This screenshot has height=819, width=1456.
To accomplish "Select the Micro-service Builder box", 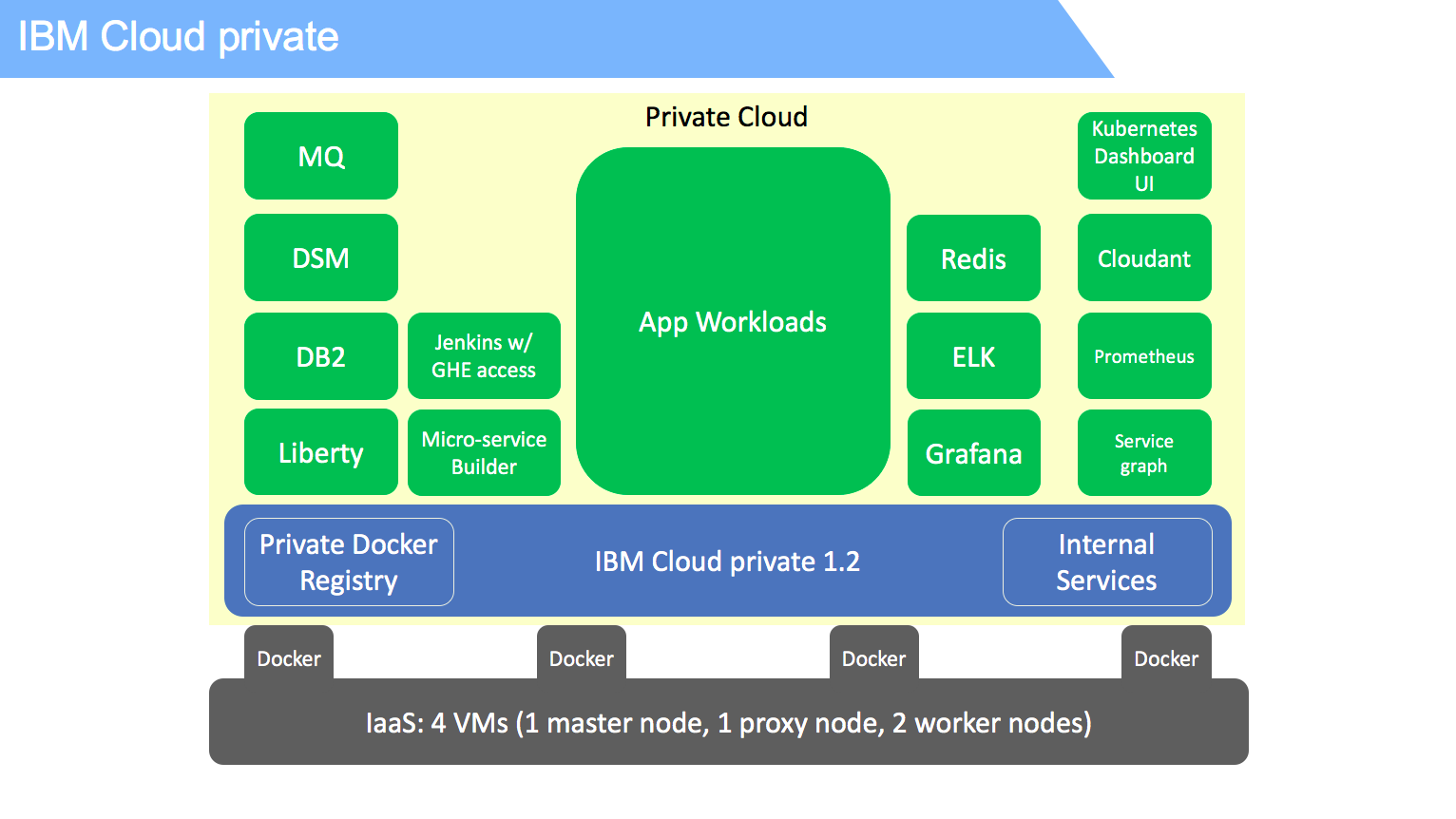I will (x=484, y=452).
